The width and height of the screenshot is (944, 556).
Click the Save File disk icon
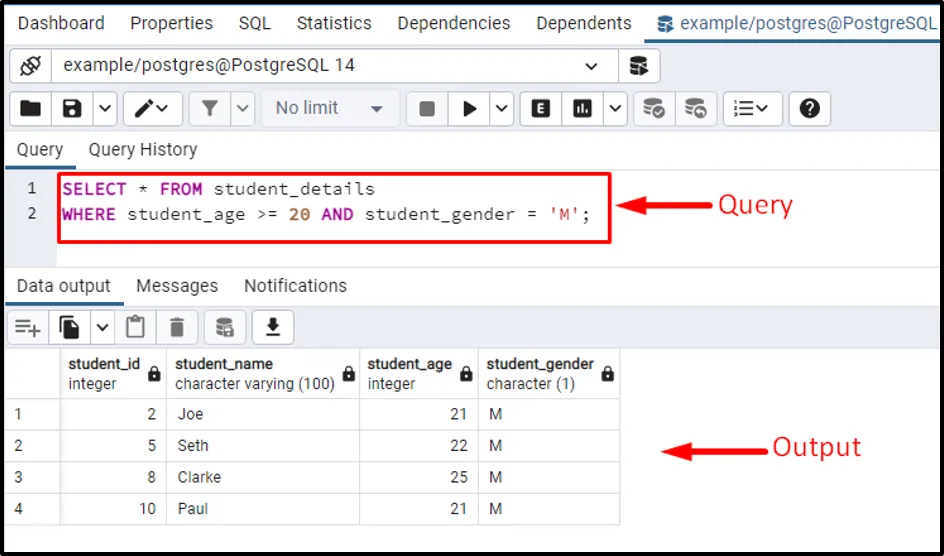pyautogui.click(x=72, y=108)
